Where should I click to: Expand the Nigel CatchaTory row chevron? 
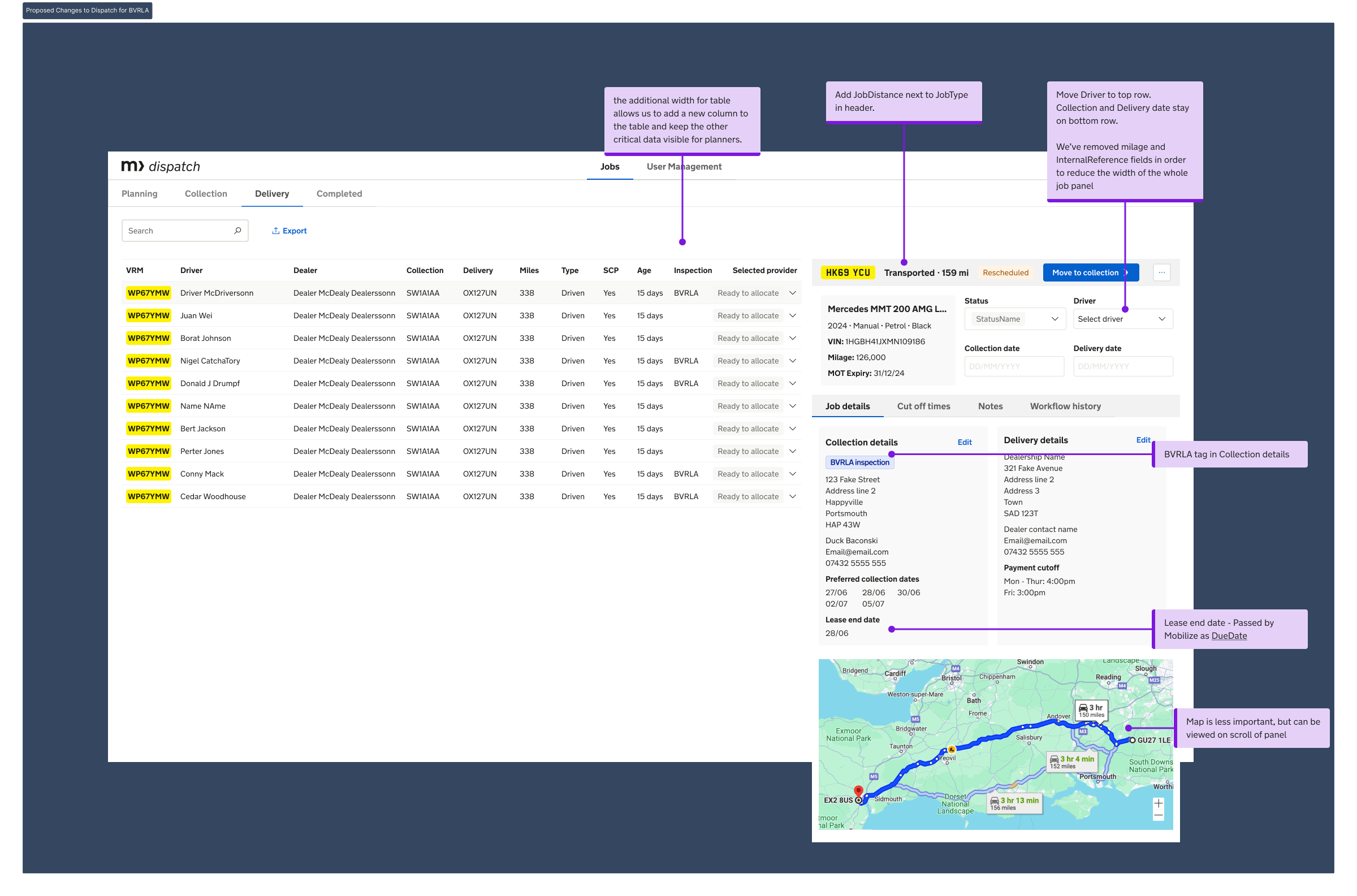pyautogui.click(x=793, y=361)
